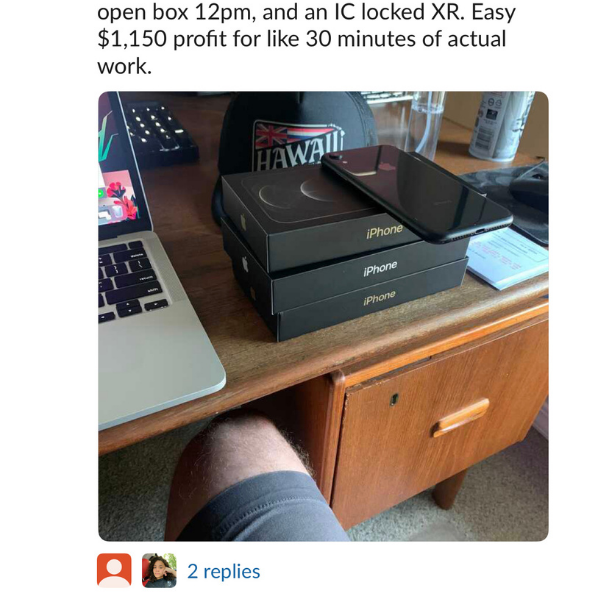
Task: Click the middle box's iPhone label
Action: (x=380, y=268)
